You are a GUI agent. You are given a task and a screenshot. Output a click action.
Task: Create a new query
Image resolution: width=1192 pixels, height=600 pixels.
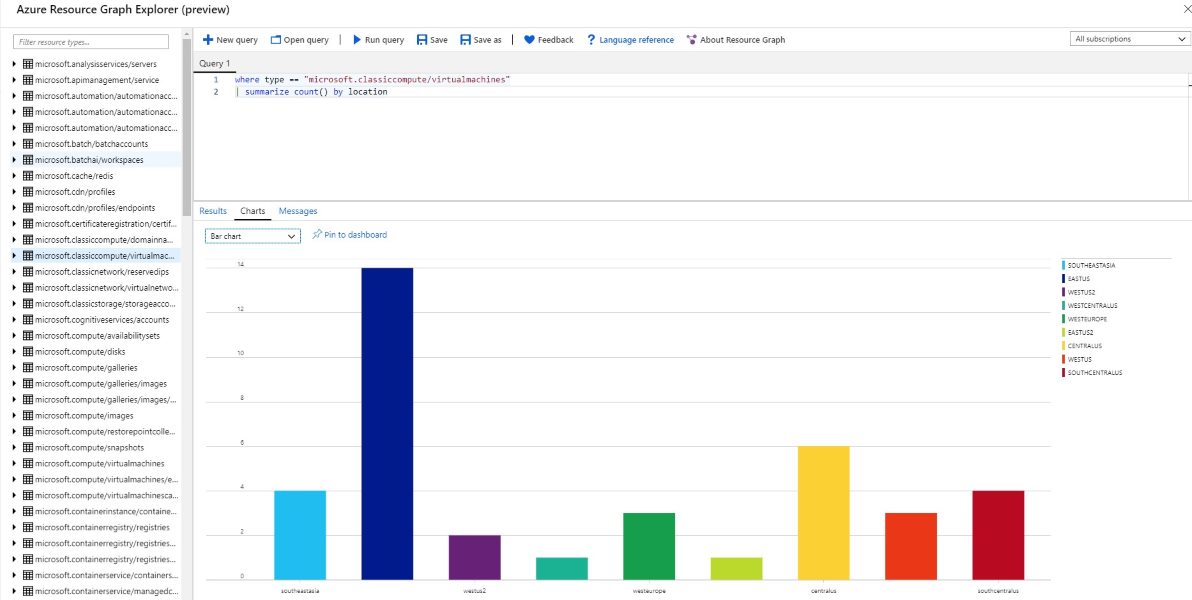229,39
